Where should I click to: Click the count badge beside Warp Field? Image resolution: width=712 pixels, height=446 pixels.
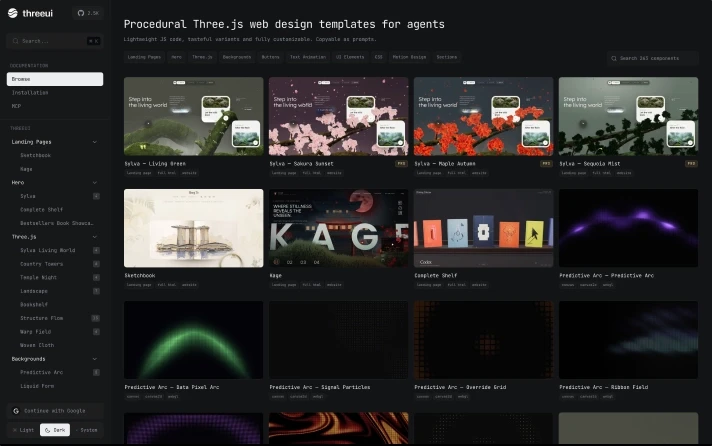[96, 332]
